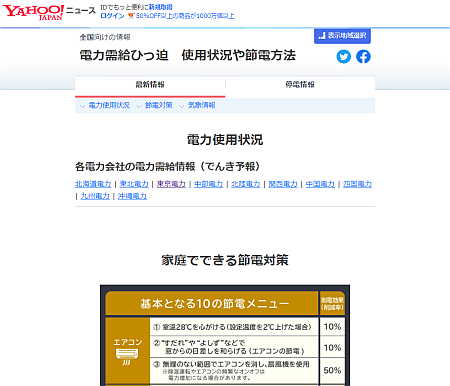Share page via Facebook icon
Image resolution: width=450 pixels, height=386 pixels.
pyautogui.click(x=363, y=56)
